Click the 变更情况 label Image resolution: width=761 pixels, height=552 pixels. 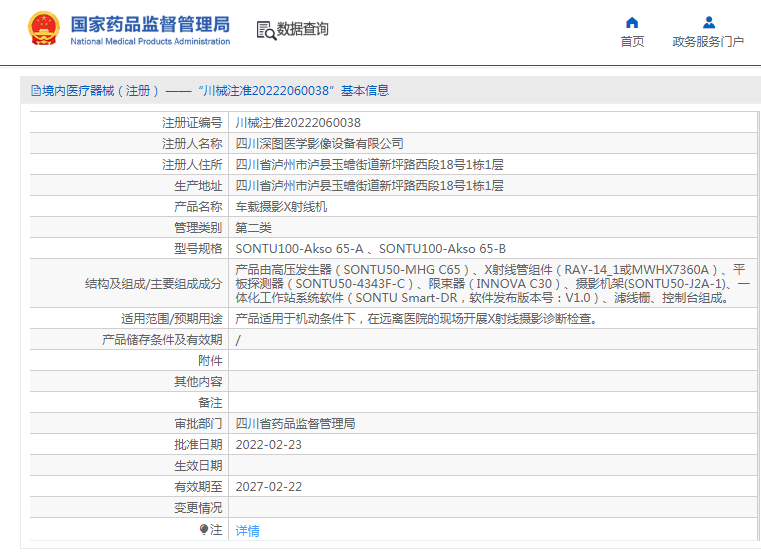(198, 508)
